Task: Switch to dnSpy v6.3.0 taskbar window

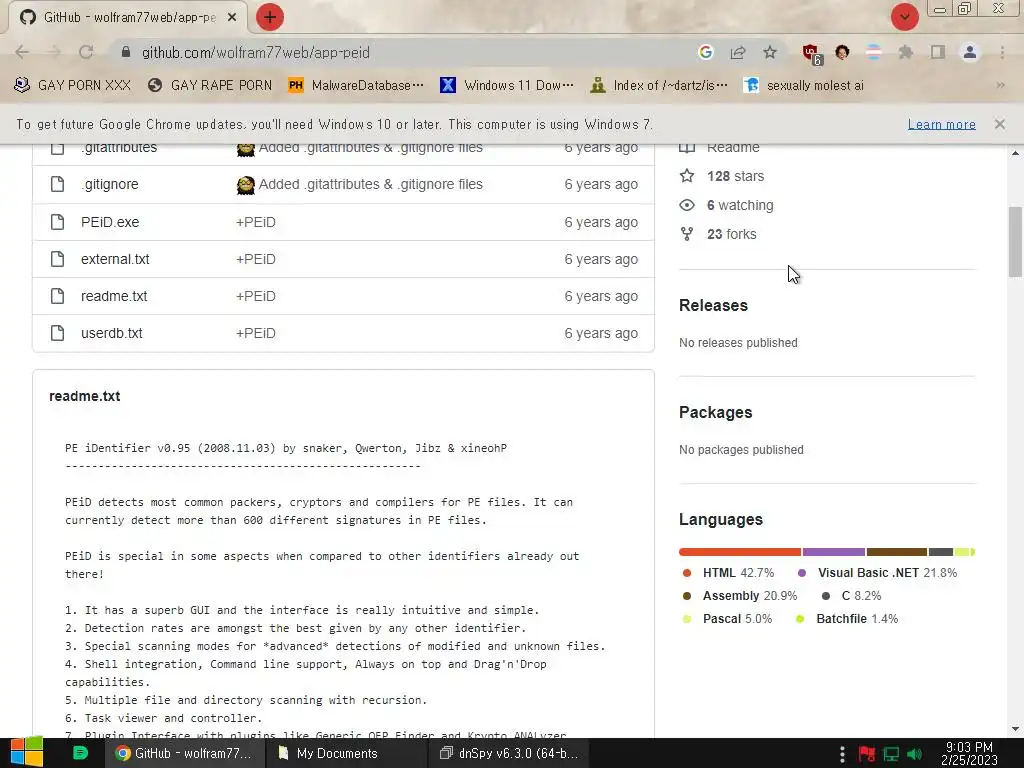Action: pos(509,753)
